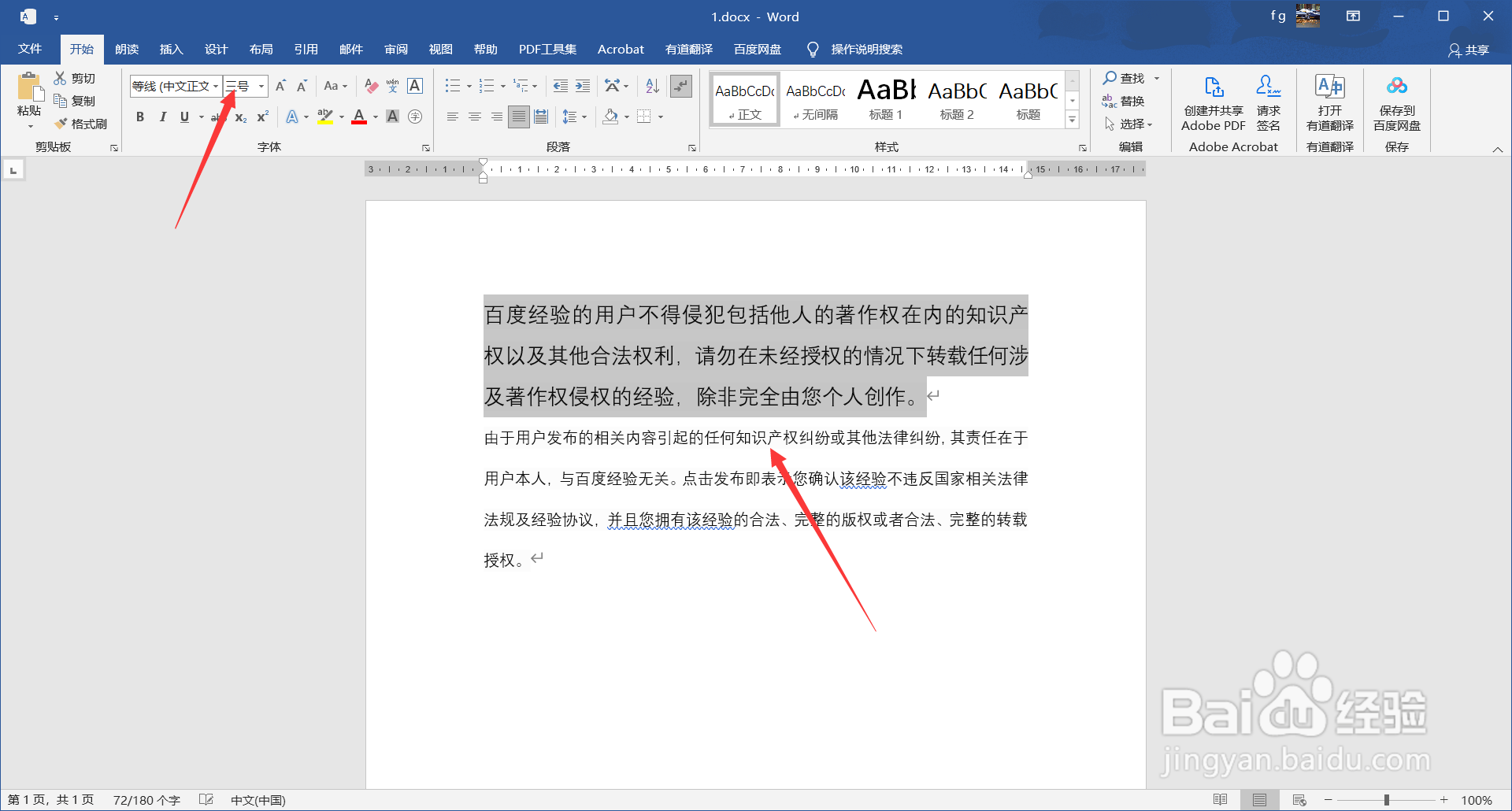Switch to Web Layout view icon
This screenshot has height=811, width=1512.
click(1299, 800)
